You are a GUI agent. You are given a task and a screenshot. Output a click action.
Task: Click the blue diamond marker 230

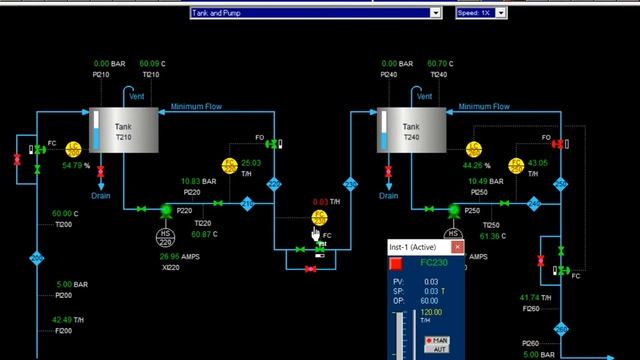pyautogui.click(x=350, y=184)
